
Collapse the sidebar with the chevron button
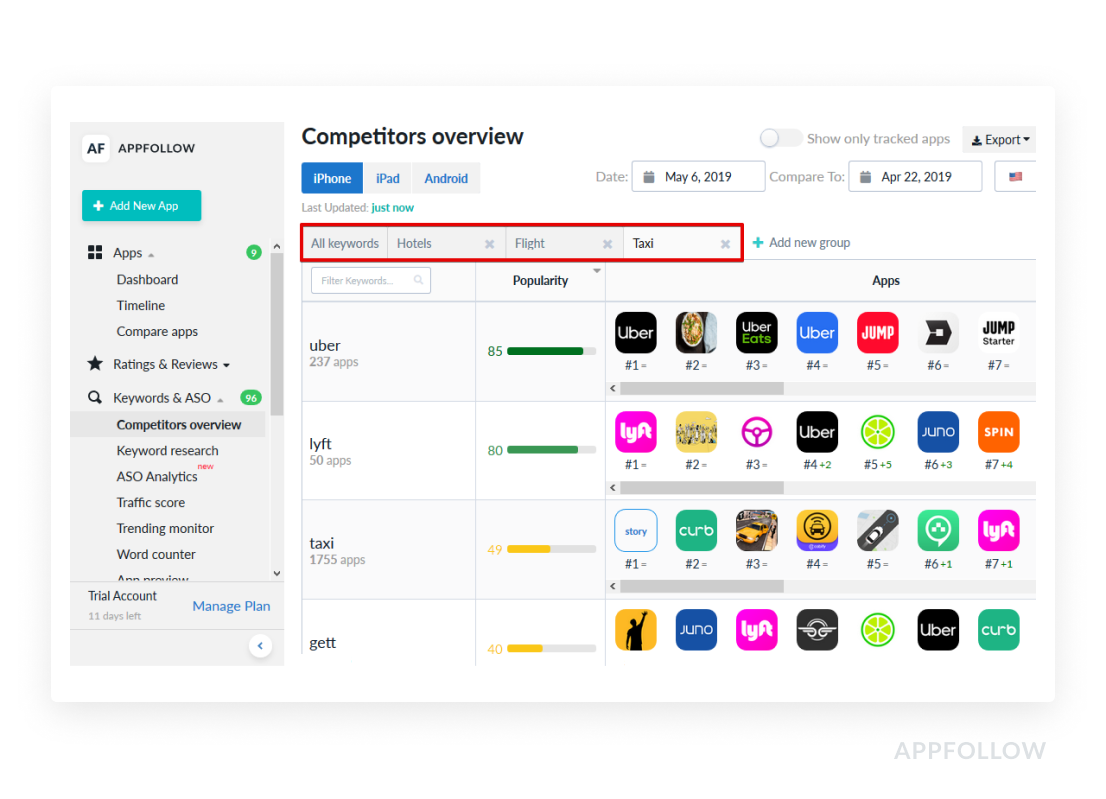click(260, 646)
